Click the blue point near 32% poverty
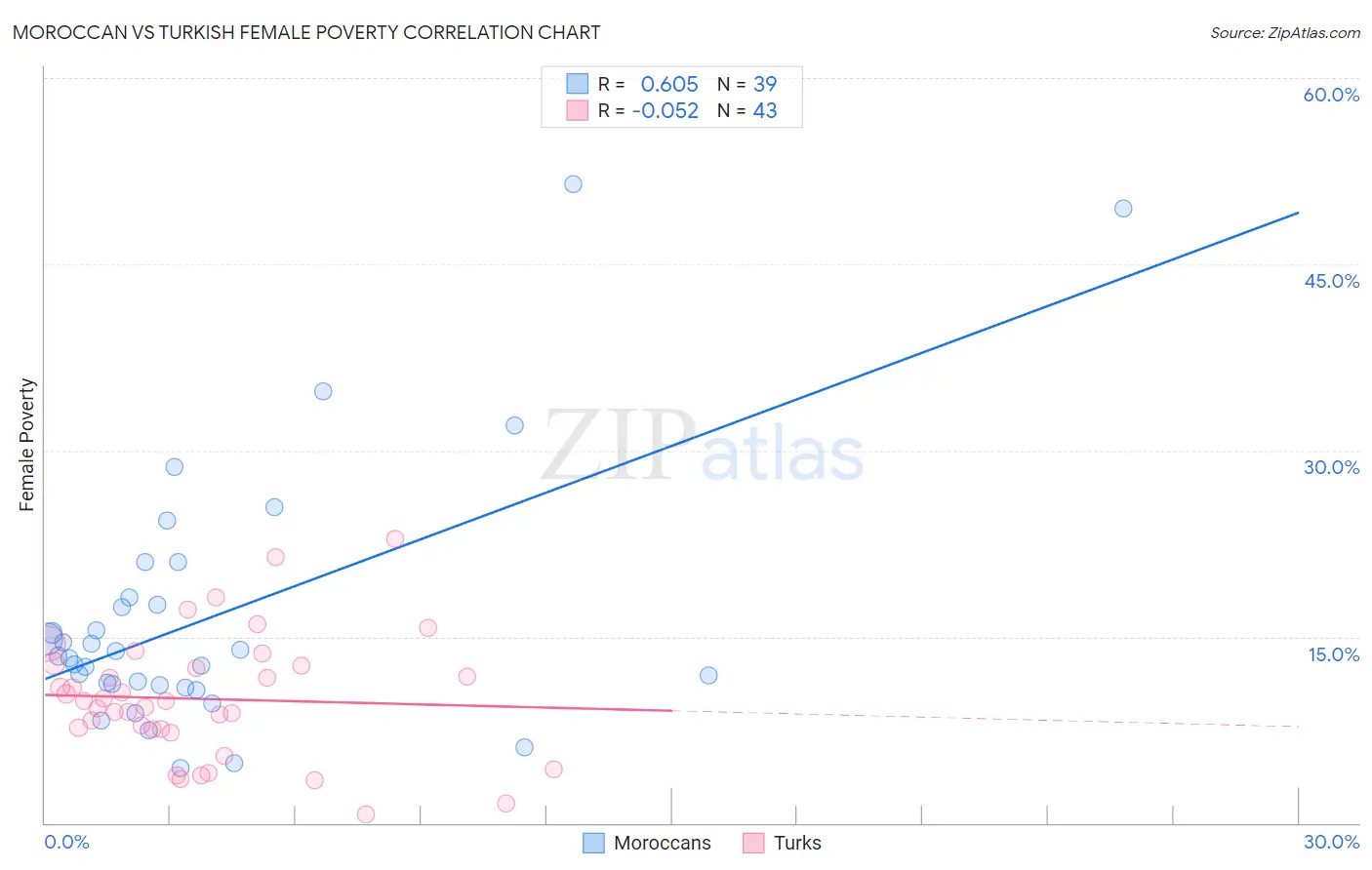This screenshot has height=870, width=1372. (x=514, y=425)
